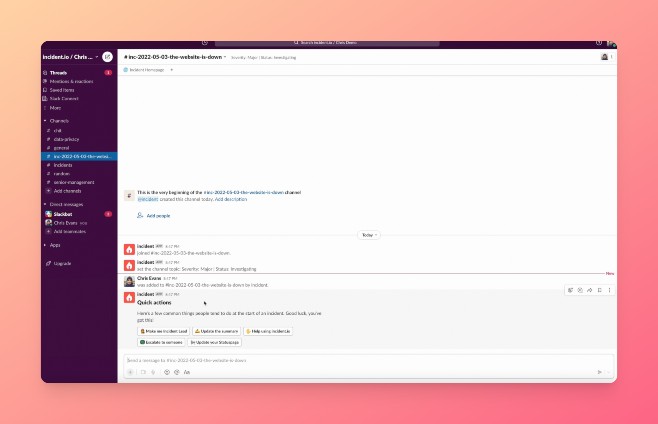
Task: Open more message actions menu
Action: tap(609, 290)
